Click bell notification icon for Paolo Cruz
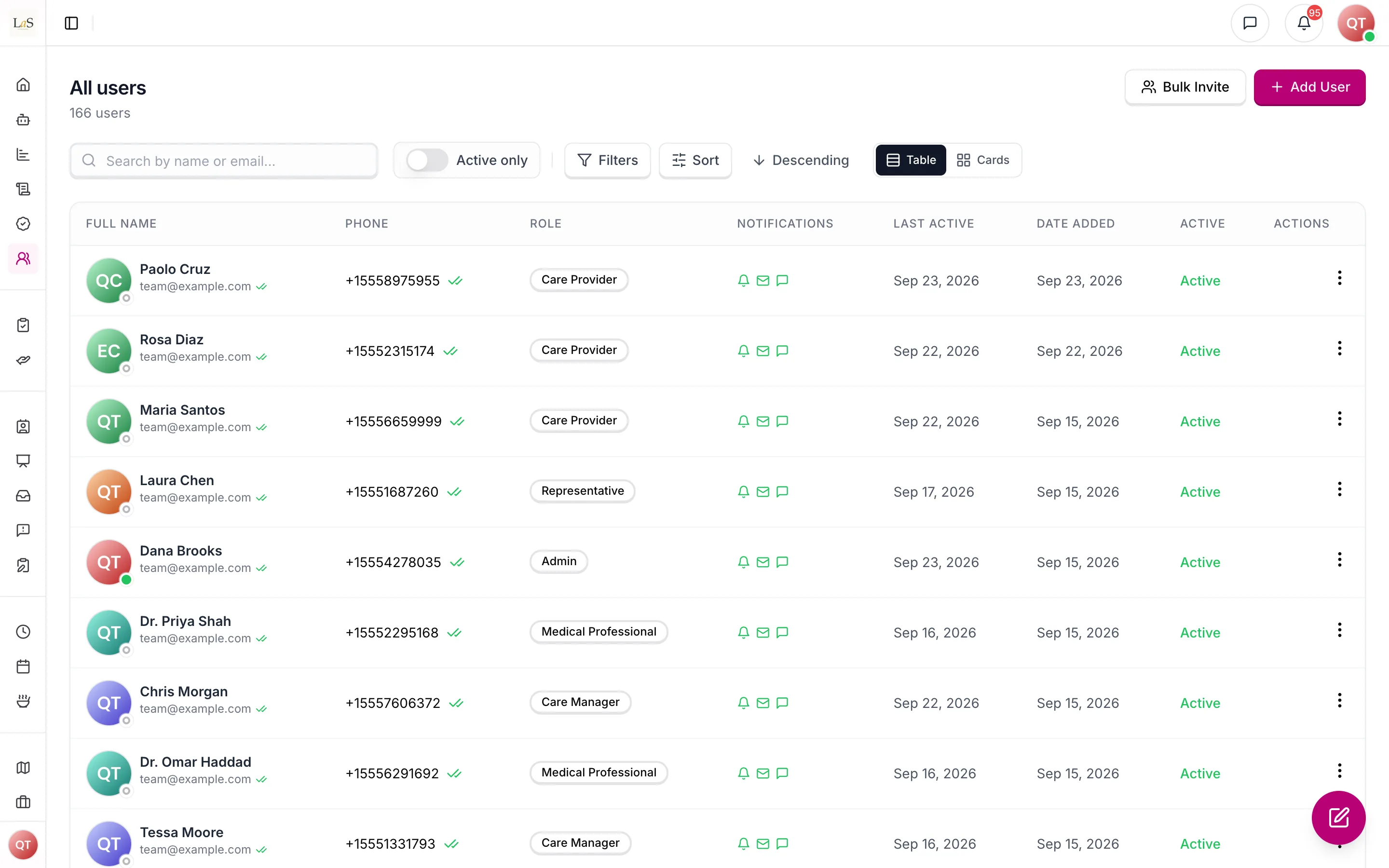1389x868 pixels. (743, 281)
